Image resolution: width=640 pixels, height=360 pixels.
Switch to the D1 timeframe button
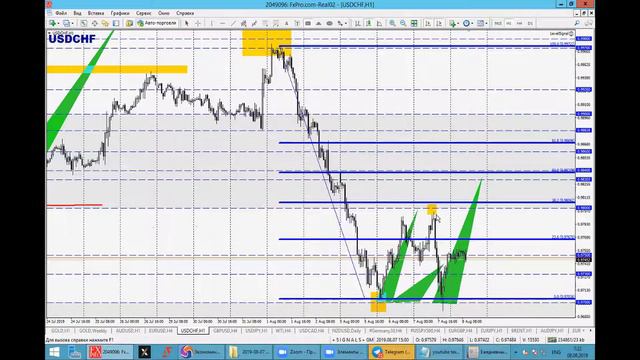(x=530, y=23)
